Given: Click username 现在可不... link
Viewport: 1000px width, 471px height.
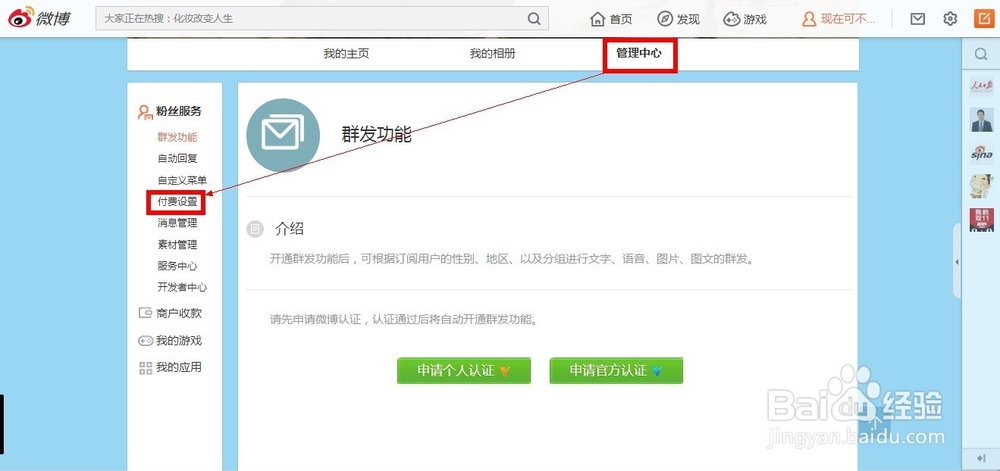Looking at the screenshot, I should click(848, 19).
